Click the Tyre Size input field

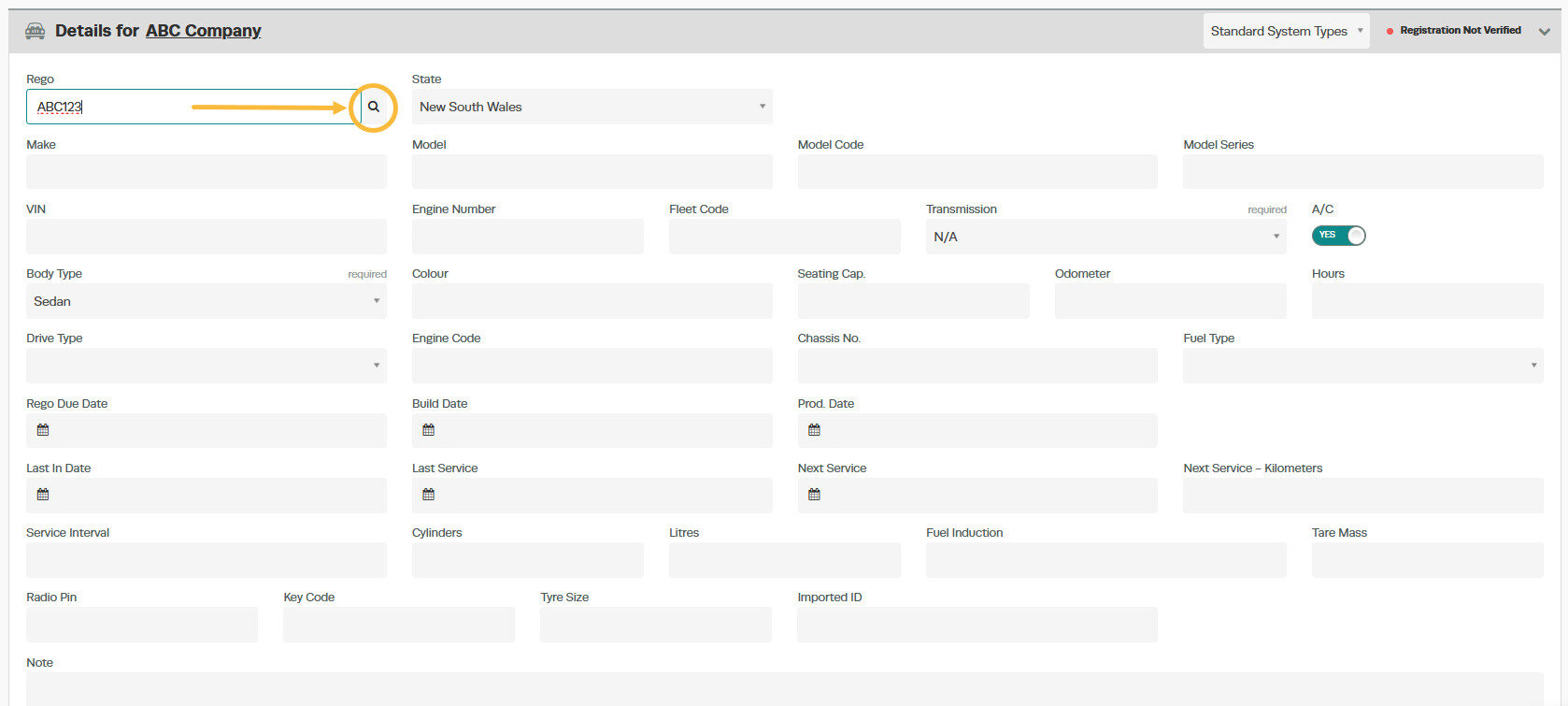(656, 625)
